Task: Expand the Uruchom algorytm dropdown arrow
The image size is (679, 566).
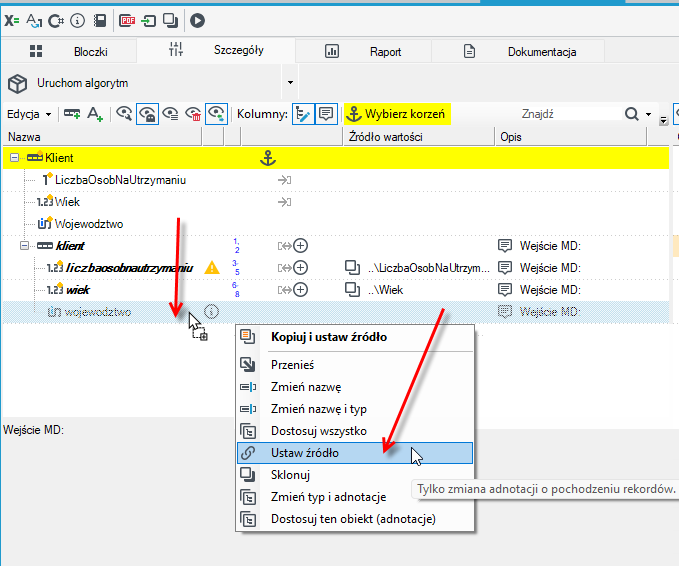Action: [290, 83]
